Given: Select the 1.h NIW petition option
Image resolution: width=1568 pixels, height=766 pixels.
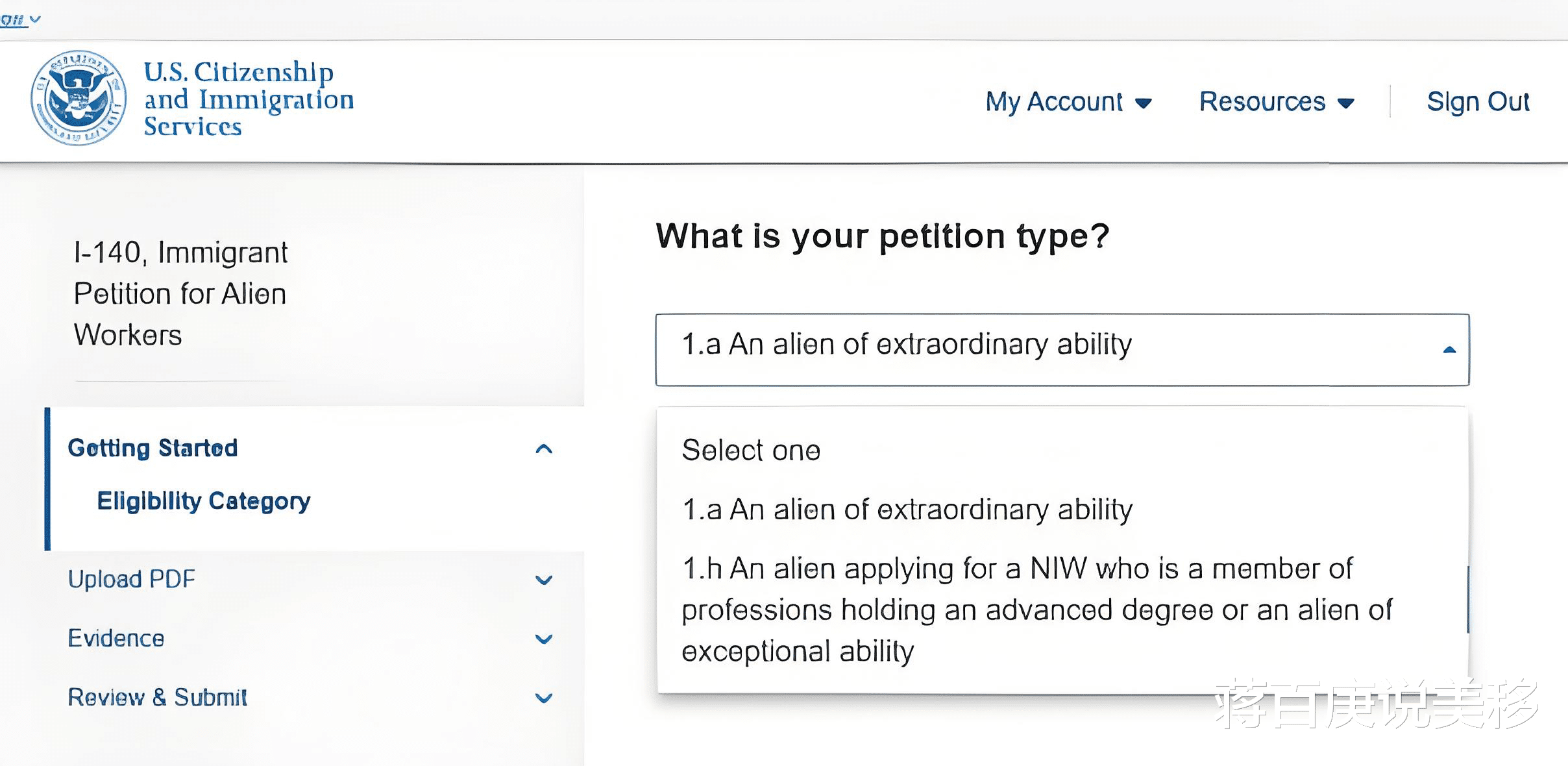Looking at the screenshot, I should (1036, 610).
